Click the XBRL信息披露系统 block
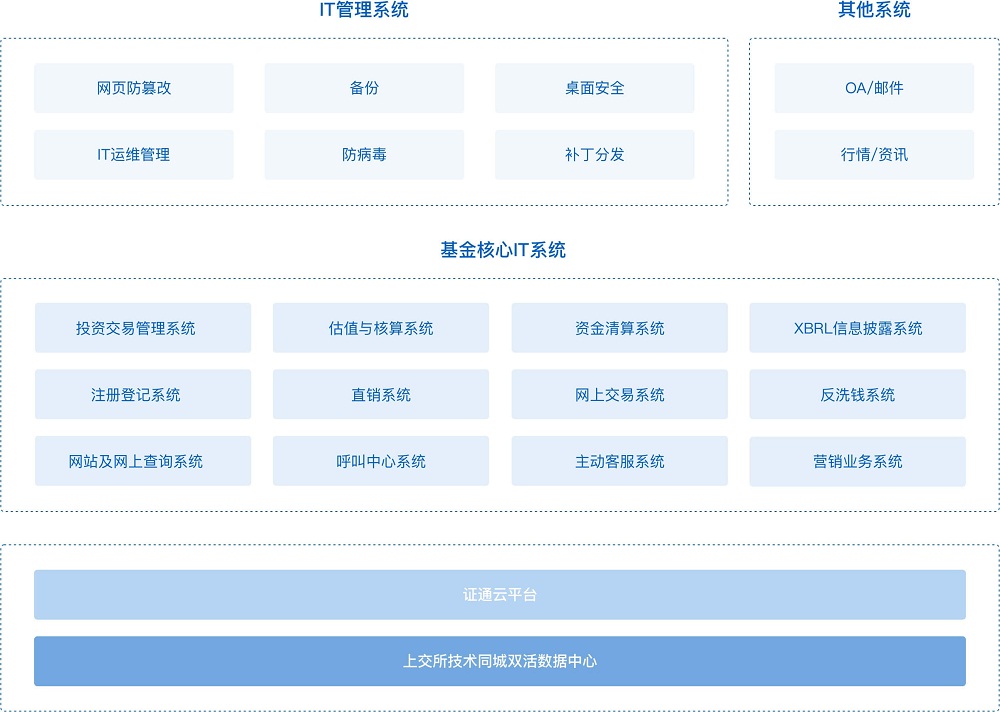The height and width of the screenshot is (712, 1000). [x=857, y=328]
